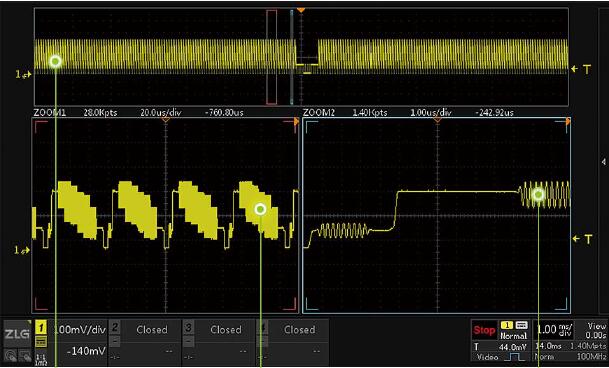Click the channel 1 coupling icon
Image resolution: width=609 pixels, height=368 pixels.
(41, 342)
